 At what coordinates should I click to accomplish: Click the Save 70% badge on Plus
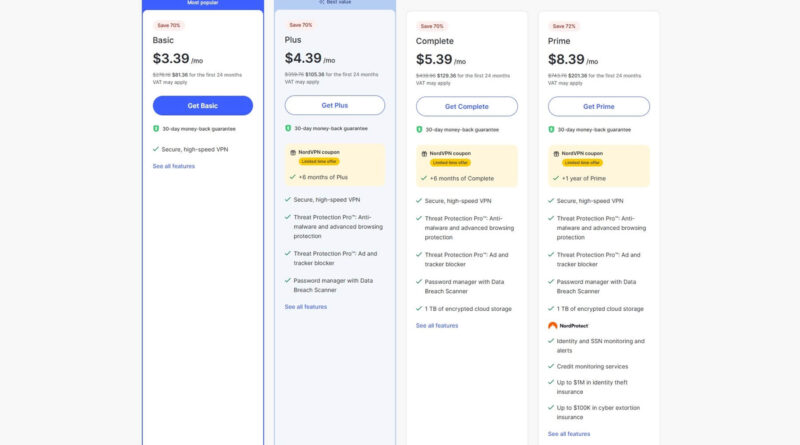click(x=301, y=24)
